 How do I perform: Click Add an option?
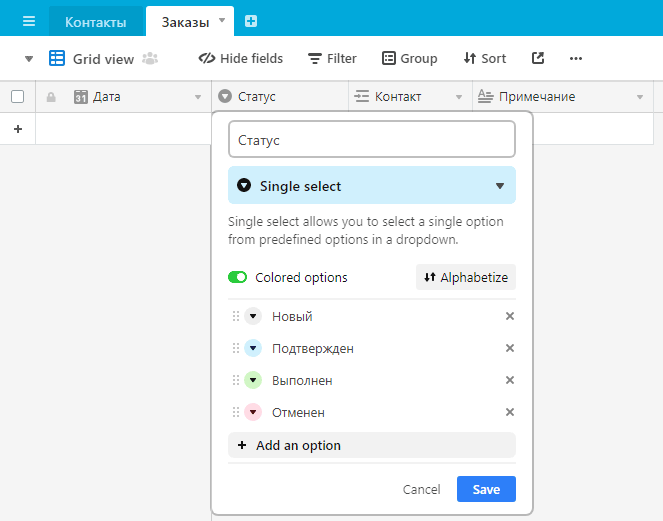(372, 445)
